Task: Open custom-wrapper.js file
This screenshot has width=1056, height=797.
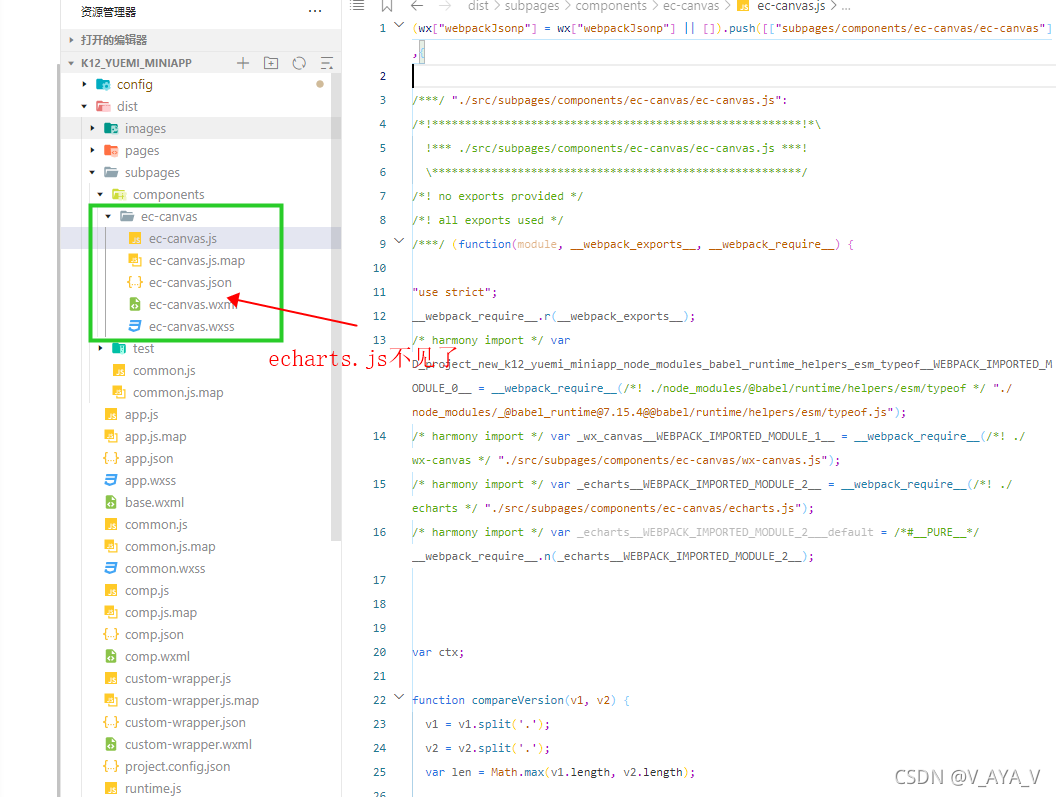Action: pos(178,678)
